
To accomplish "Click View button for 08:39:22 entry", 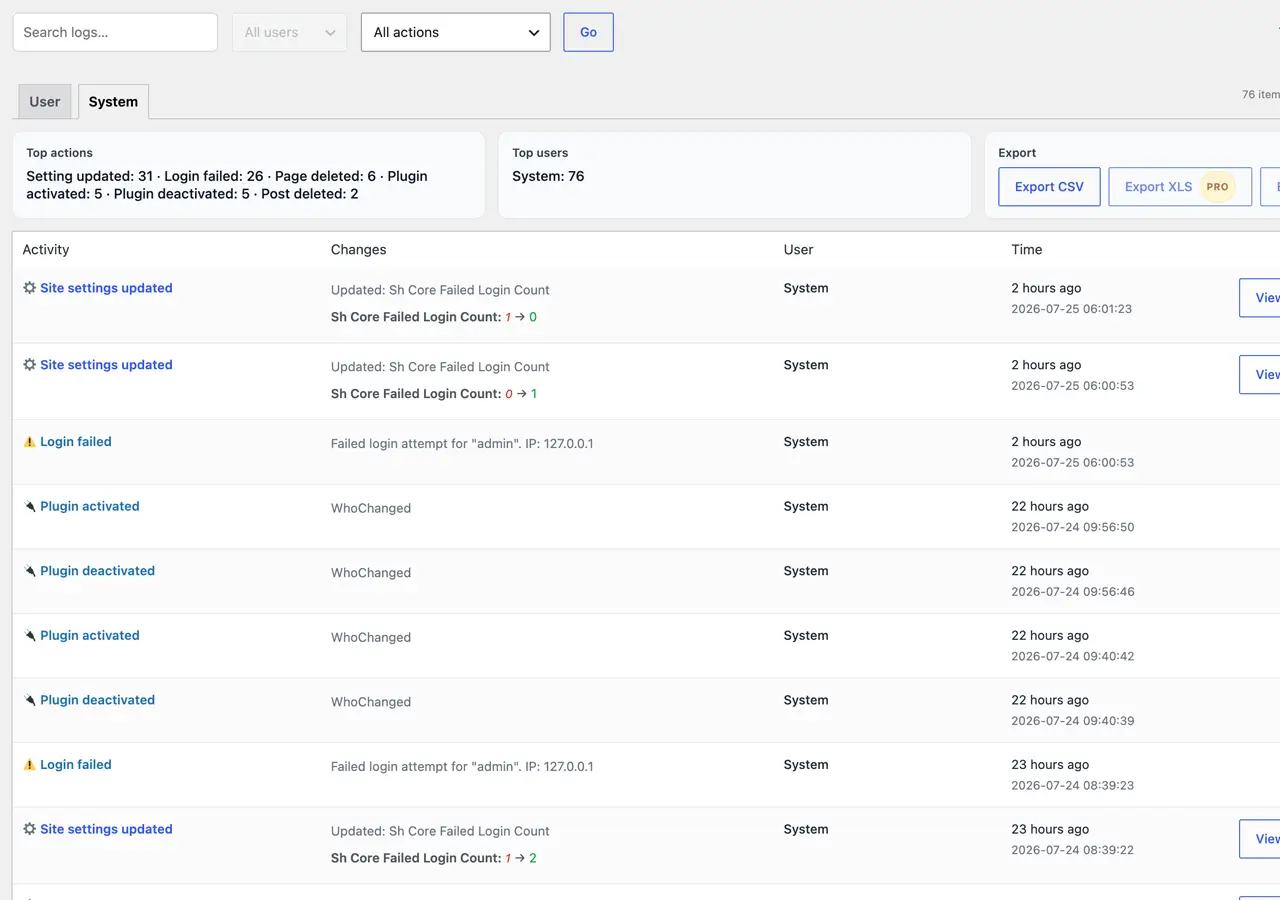I will pyautogui.click(x=1261, y=839).
